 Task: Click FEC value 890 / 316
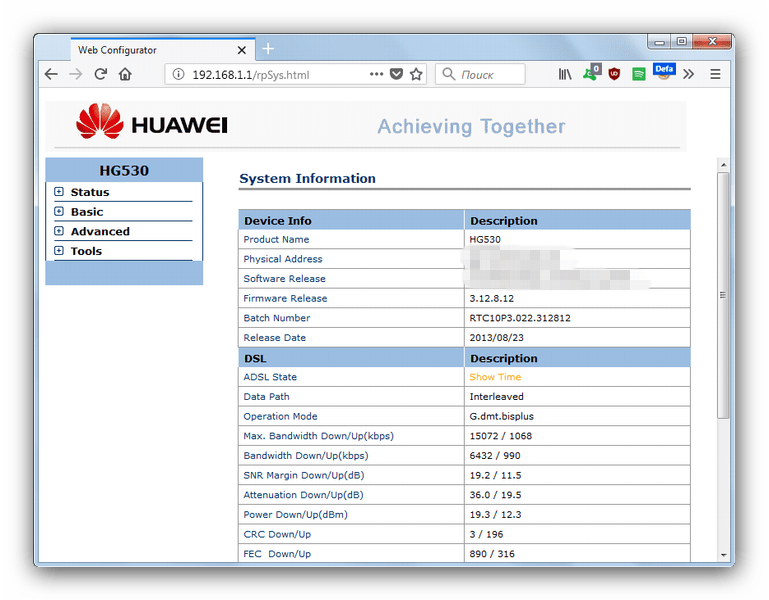(x=492, y=554)
